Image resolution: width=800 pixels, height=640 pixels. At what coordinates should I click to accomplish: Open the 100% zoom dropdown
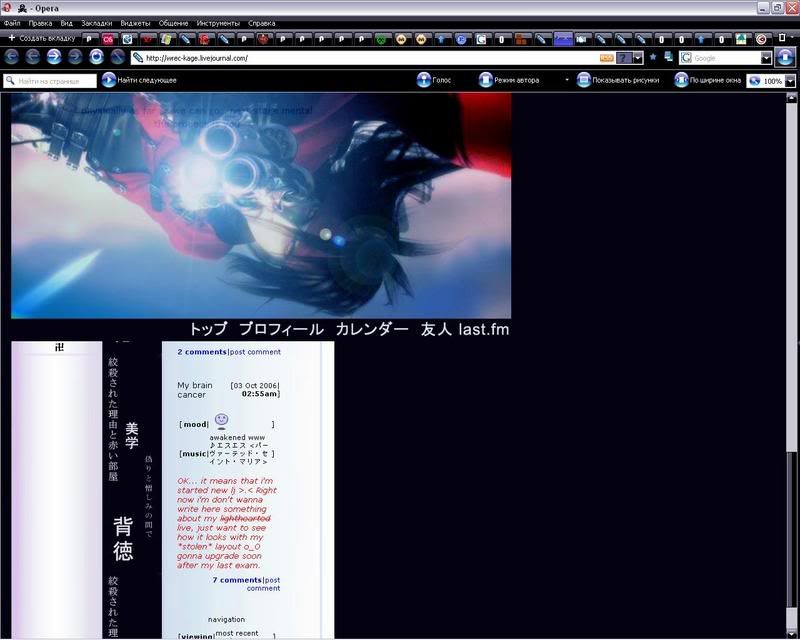790,81
